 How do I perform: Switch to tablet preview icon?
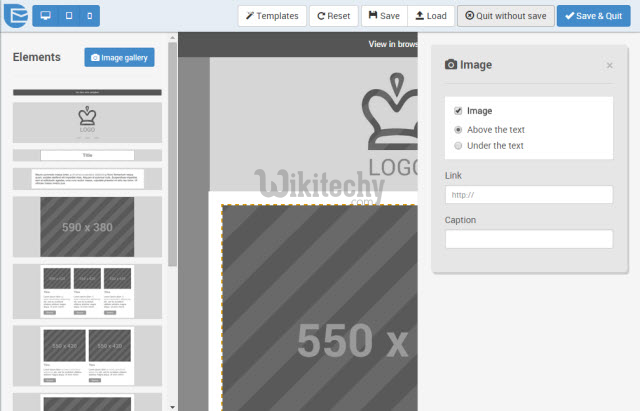click(68, 16)
